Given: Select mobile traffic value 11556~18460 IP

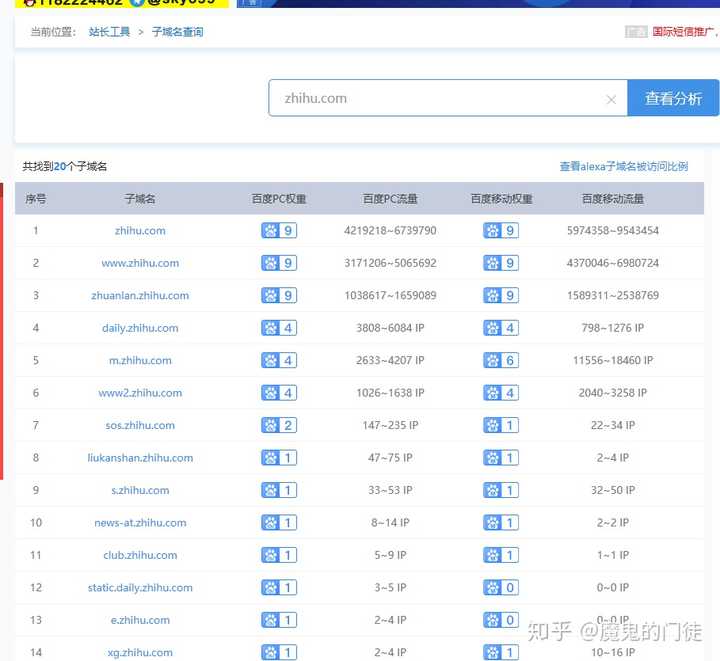Looking at the screenshot, I should pyautogui.click(x=613, y=360).
